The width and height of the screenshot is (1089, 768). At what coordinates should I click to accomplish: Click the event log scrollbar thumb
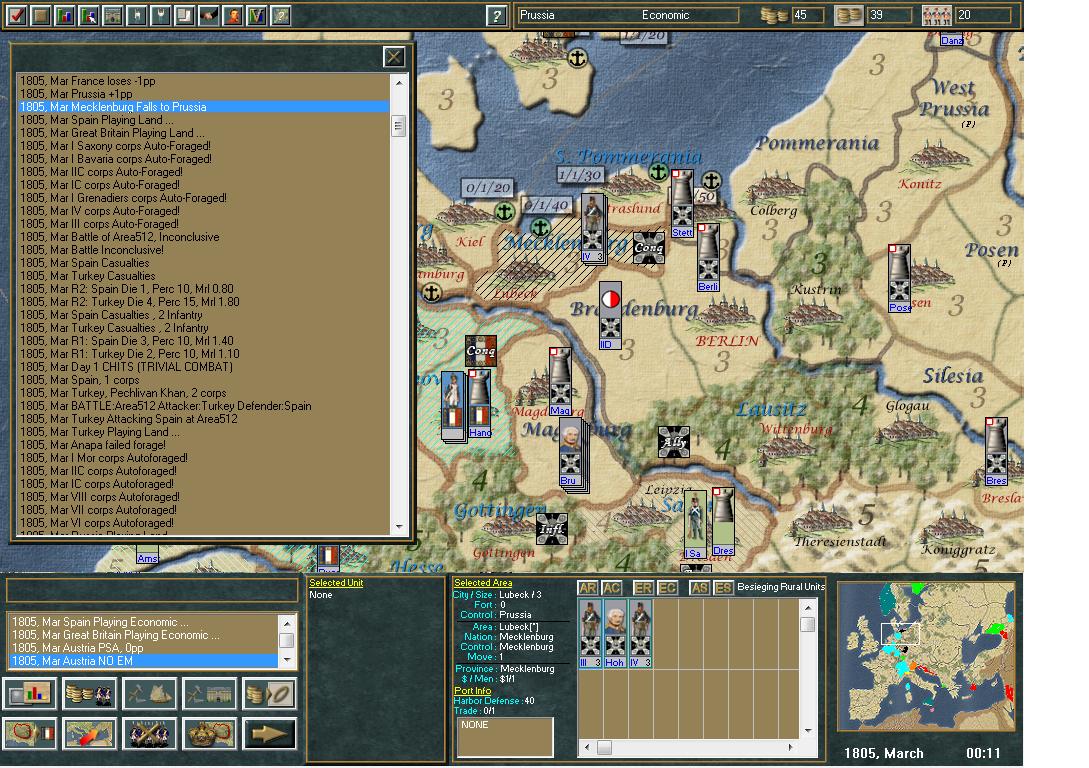click(x=399, y=126)
